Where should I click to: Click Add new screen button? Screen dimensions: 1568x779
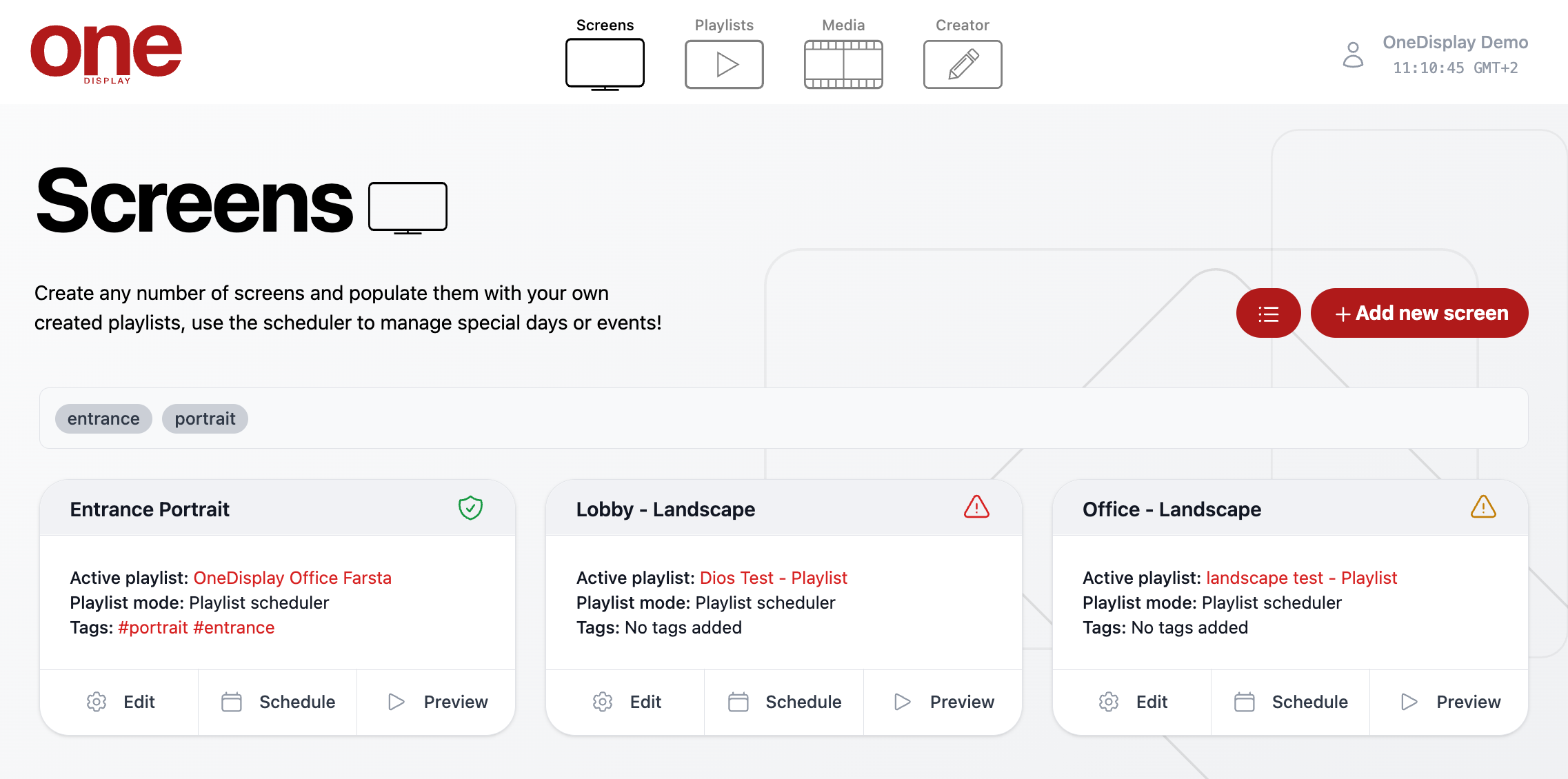coord(1419,314)
